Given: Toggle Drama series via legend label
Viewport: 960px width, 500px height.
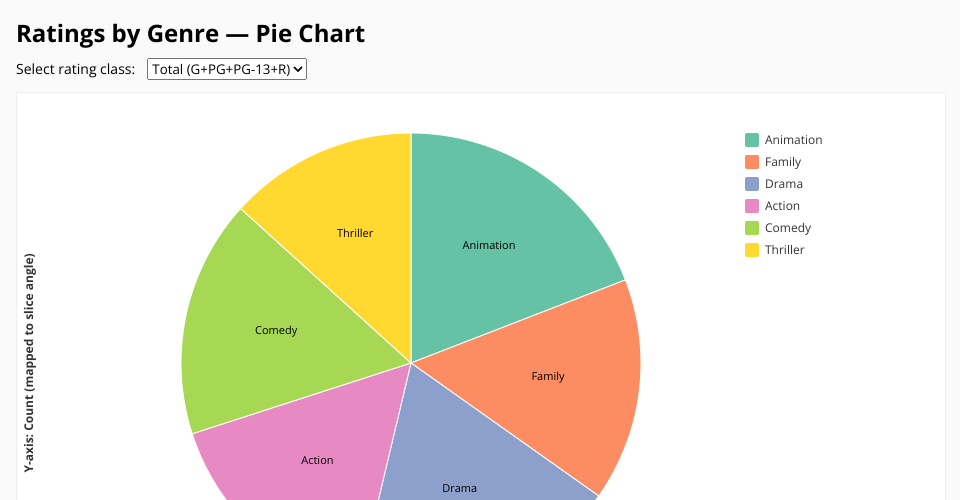Looking at the screenshot, I should 784,184.
